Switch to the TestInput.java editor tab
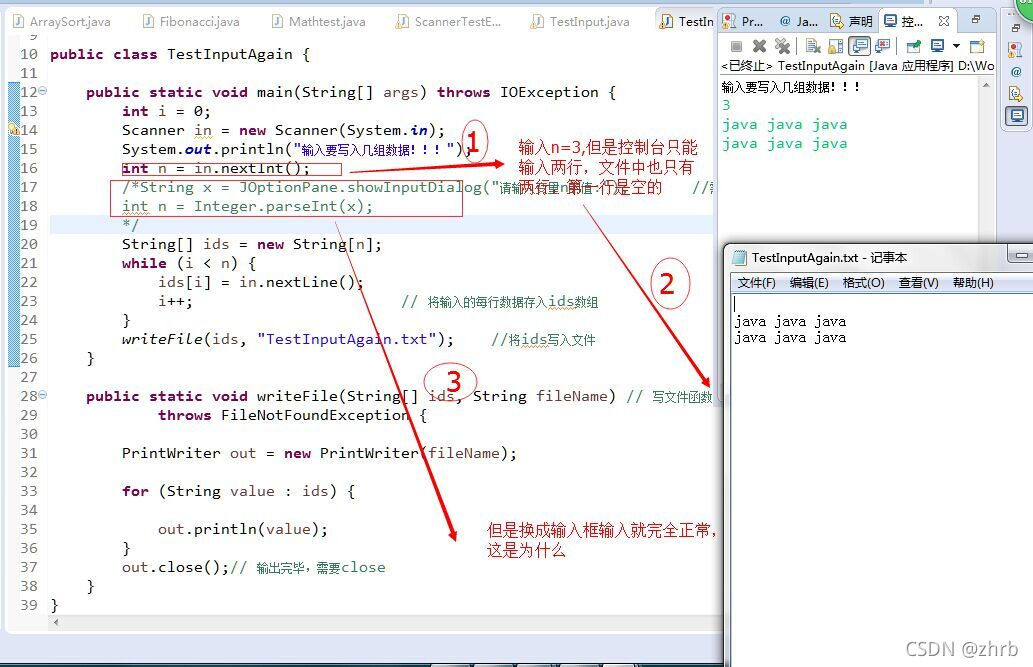The image size is (1033, 667). [x=580, y=22]
